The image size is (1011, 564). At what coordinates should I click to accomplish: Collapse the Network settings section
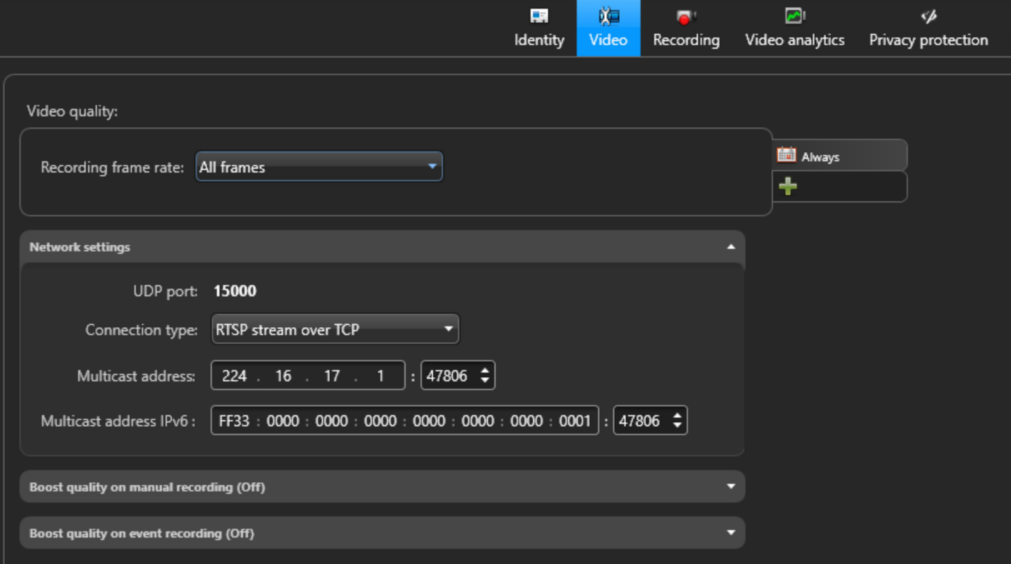point(731,247)
